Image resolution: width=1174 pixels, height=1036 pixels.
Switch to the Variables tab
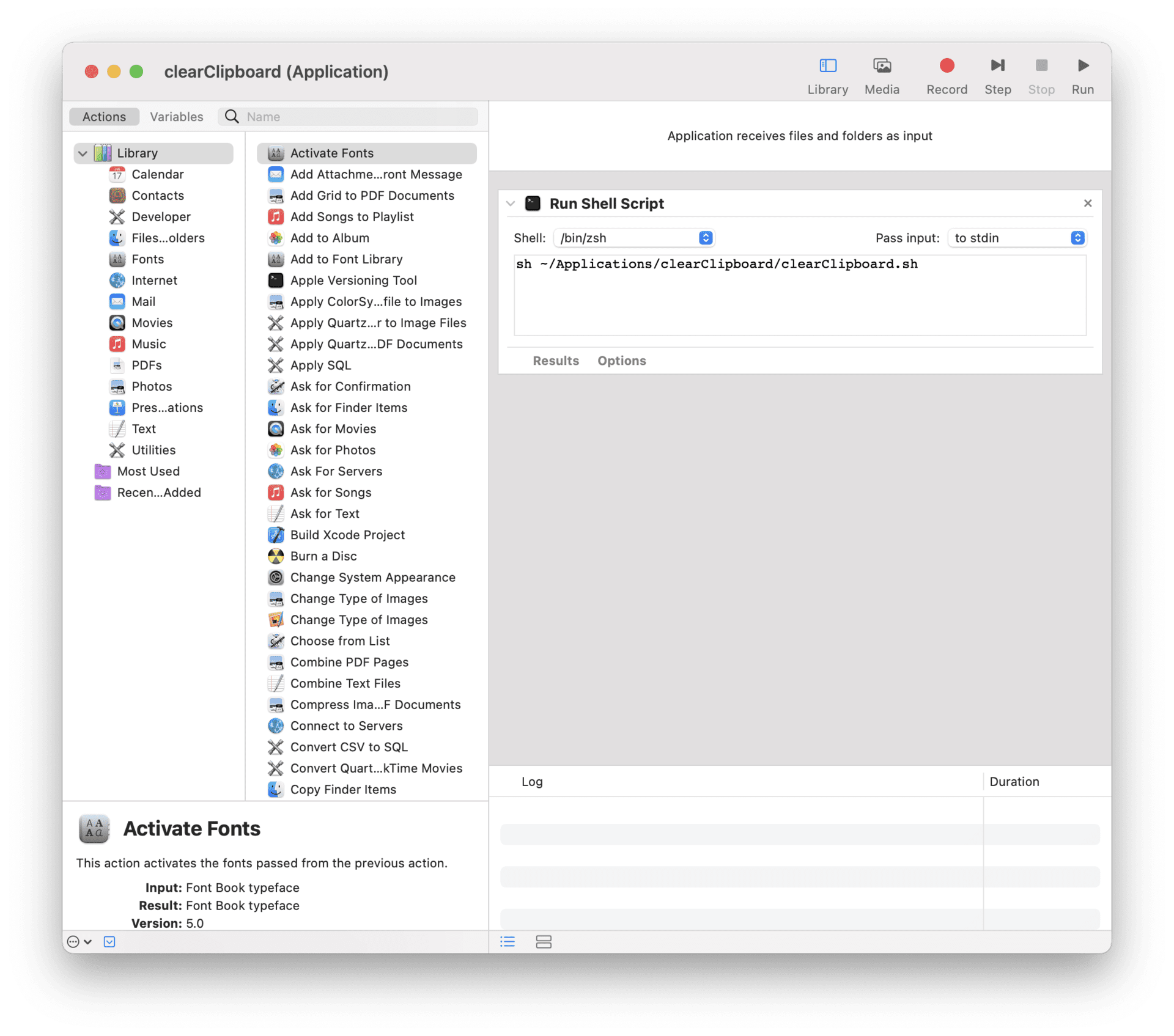tap(177, 116)
